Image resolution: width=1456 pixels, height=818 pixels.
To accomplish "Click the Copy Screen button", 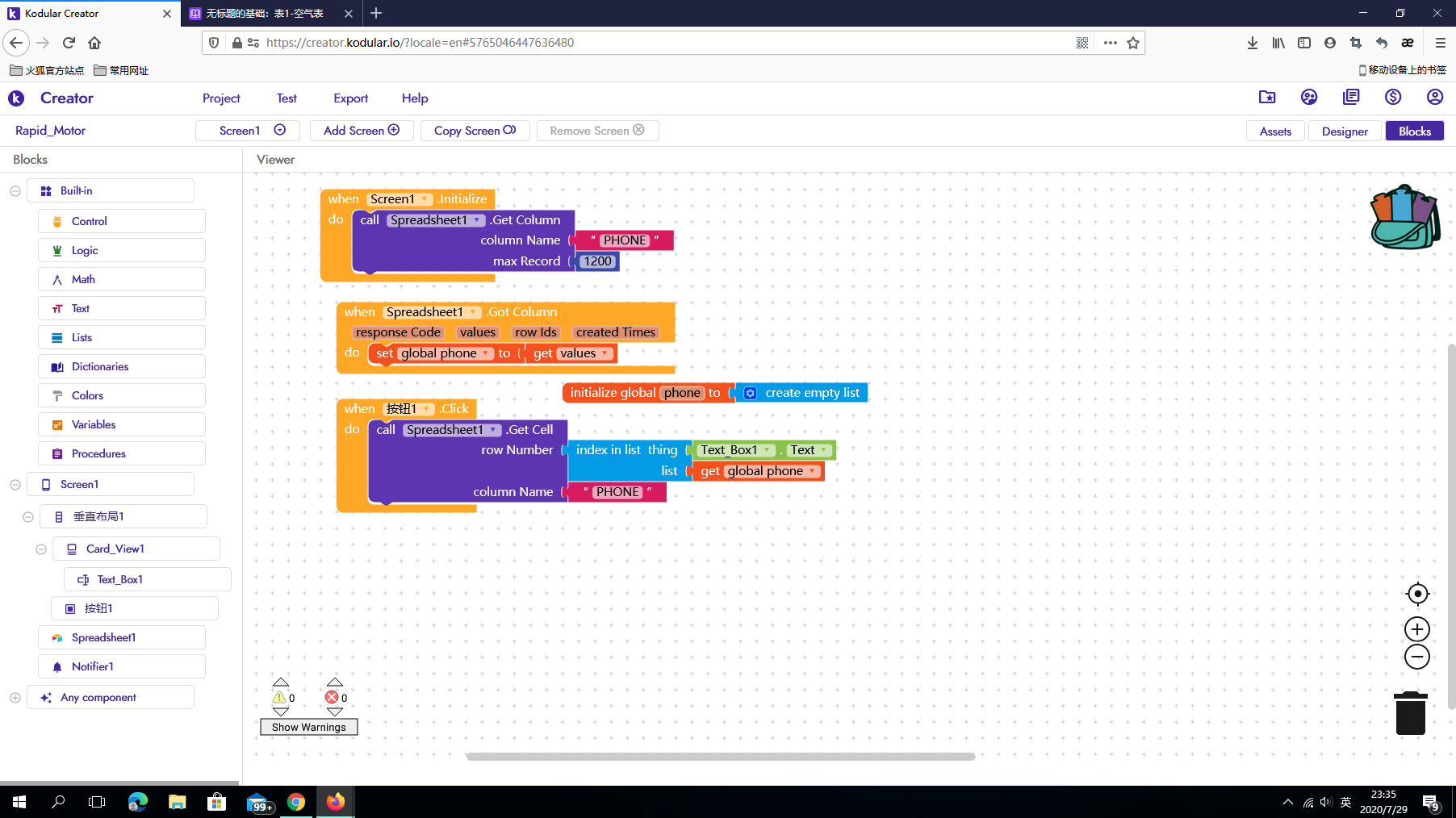I will click(x=475, y=131).
